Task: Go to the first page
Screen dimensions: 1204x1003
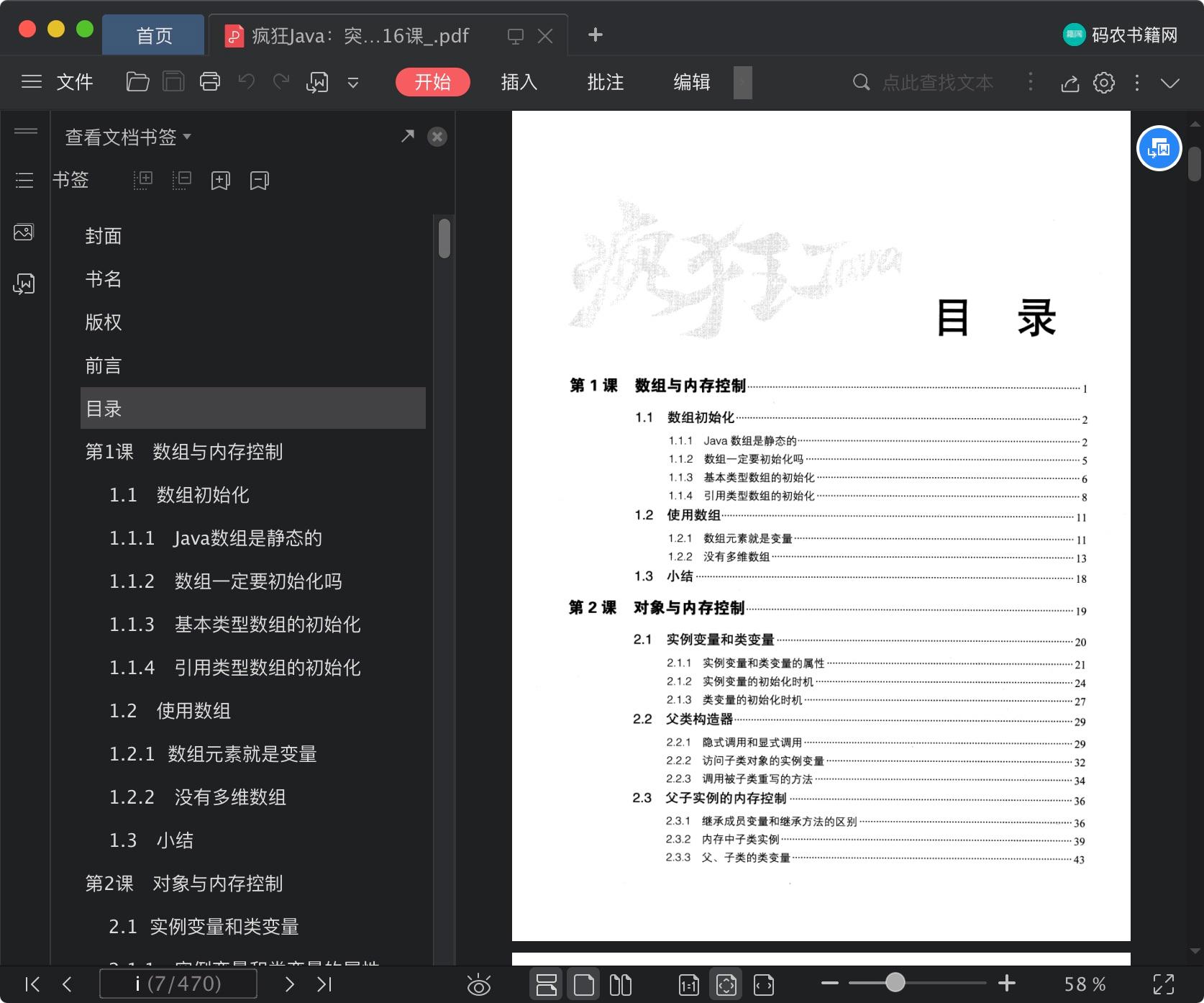Action: 32,984
